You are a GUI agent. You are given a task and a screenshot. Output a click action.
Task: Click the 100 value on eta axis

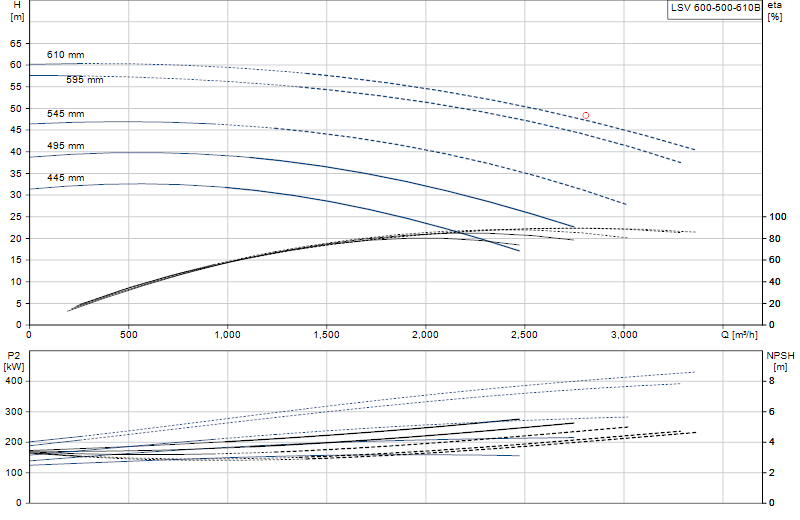pos(778,217)
